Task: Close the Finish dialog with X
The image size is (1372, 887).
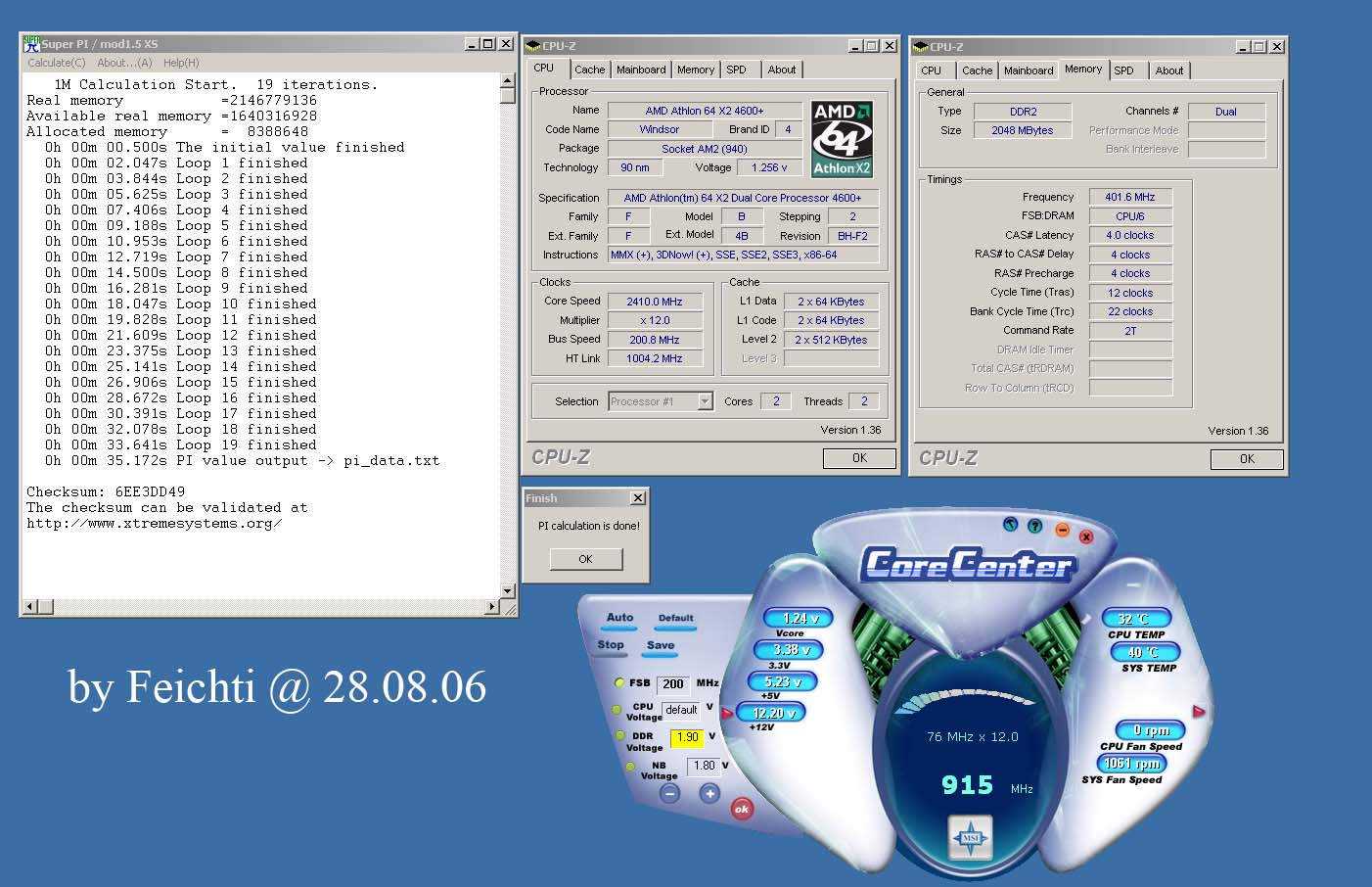Action: 638,498
